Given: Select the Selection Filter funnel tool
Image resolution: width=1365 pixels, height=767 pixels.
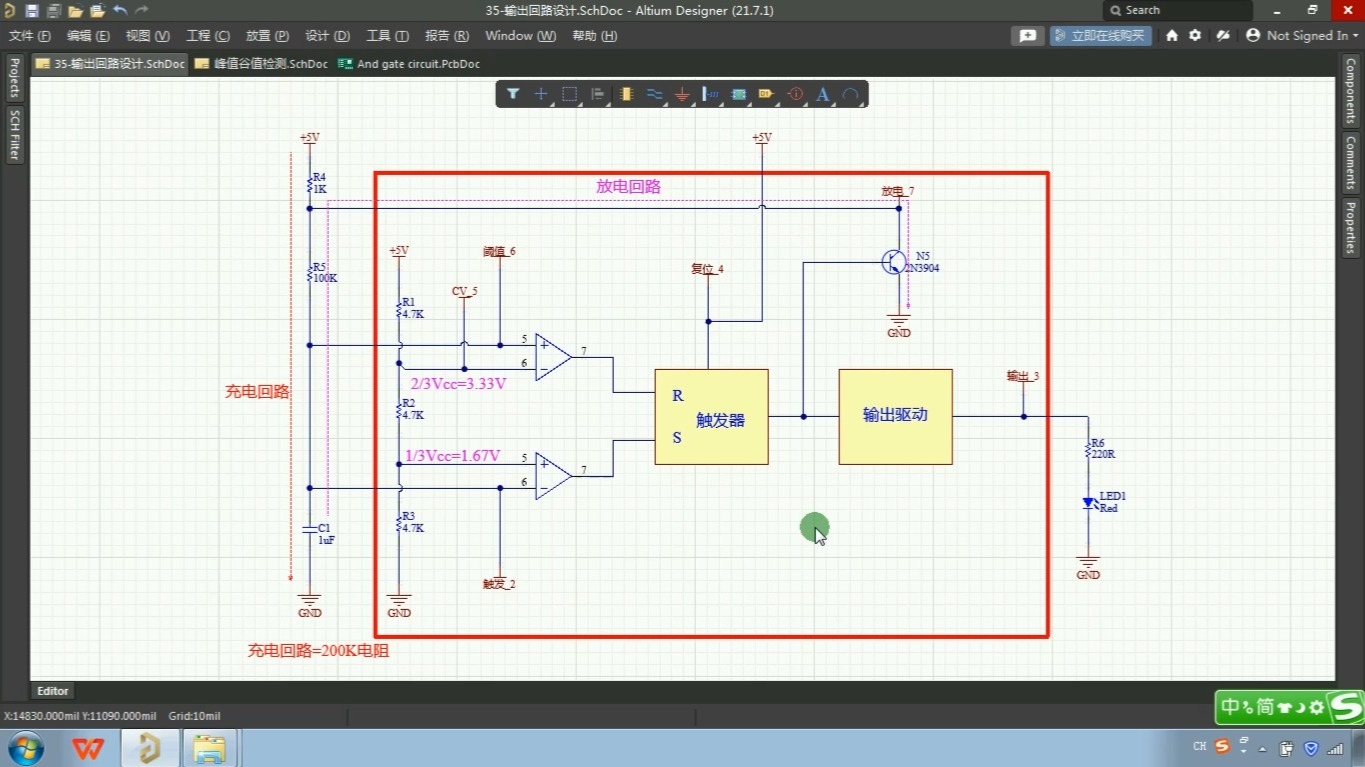Looking at the screenshot, I should tap(513, 94).
